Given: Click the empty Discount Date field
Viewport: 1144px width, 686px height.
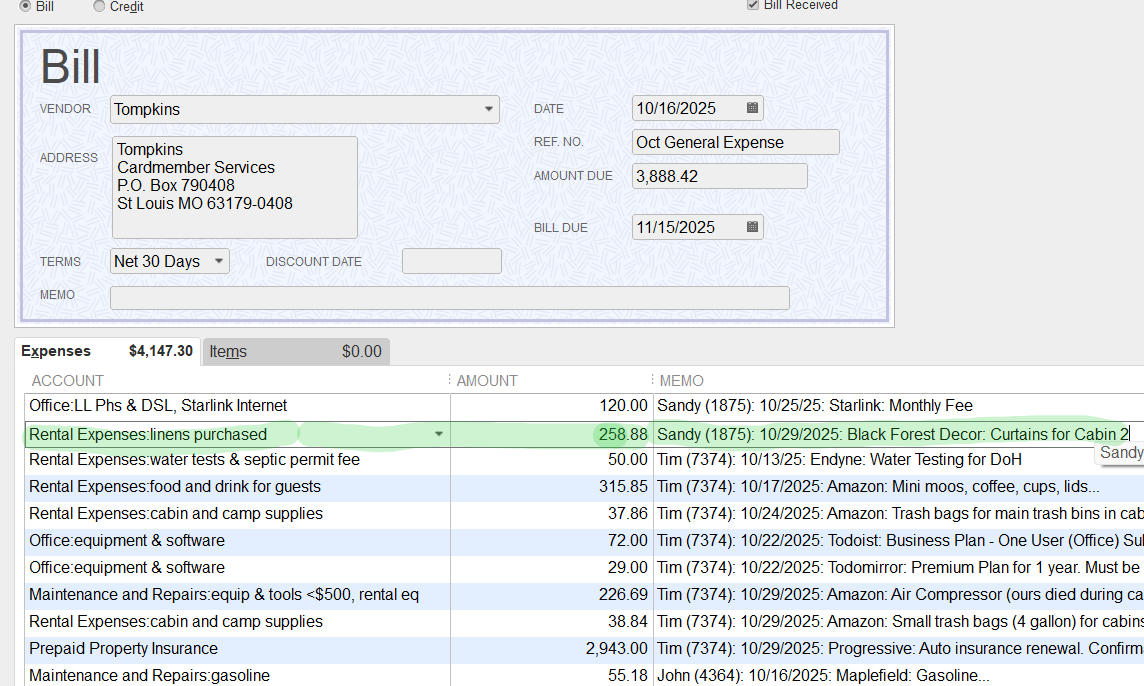Looking at the screenshot, I should click(x=452, y=261).
